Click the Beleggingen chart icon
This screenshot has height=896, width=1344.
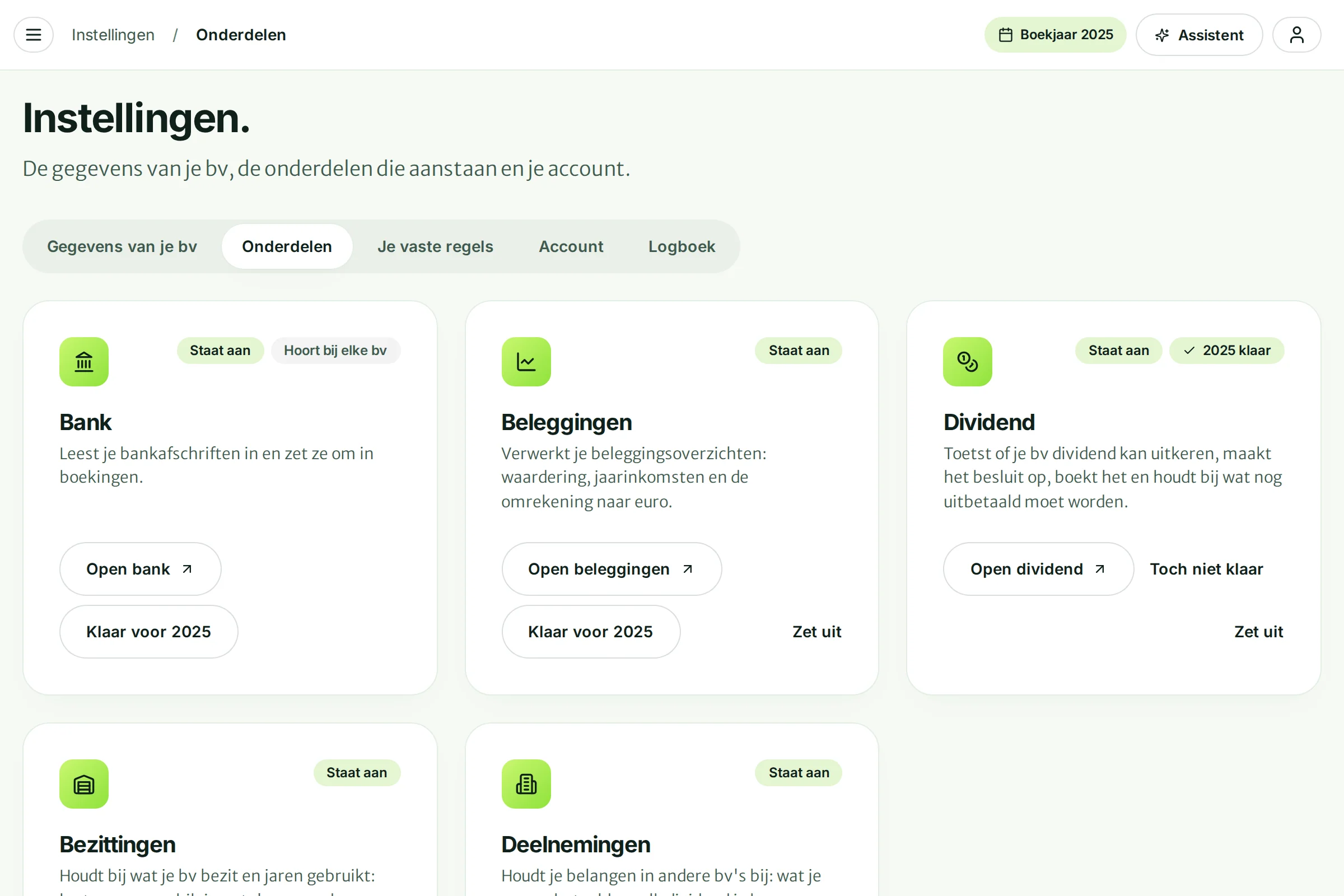point(526,362)
